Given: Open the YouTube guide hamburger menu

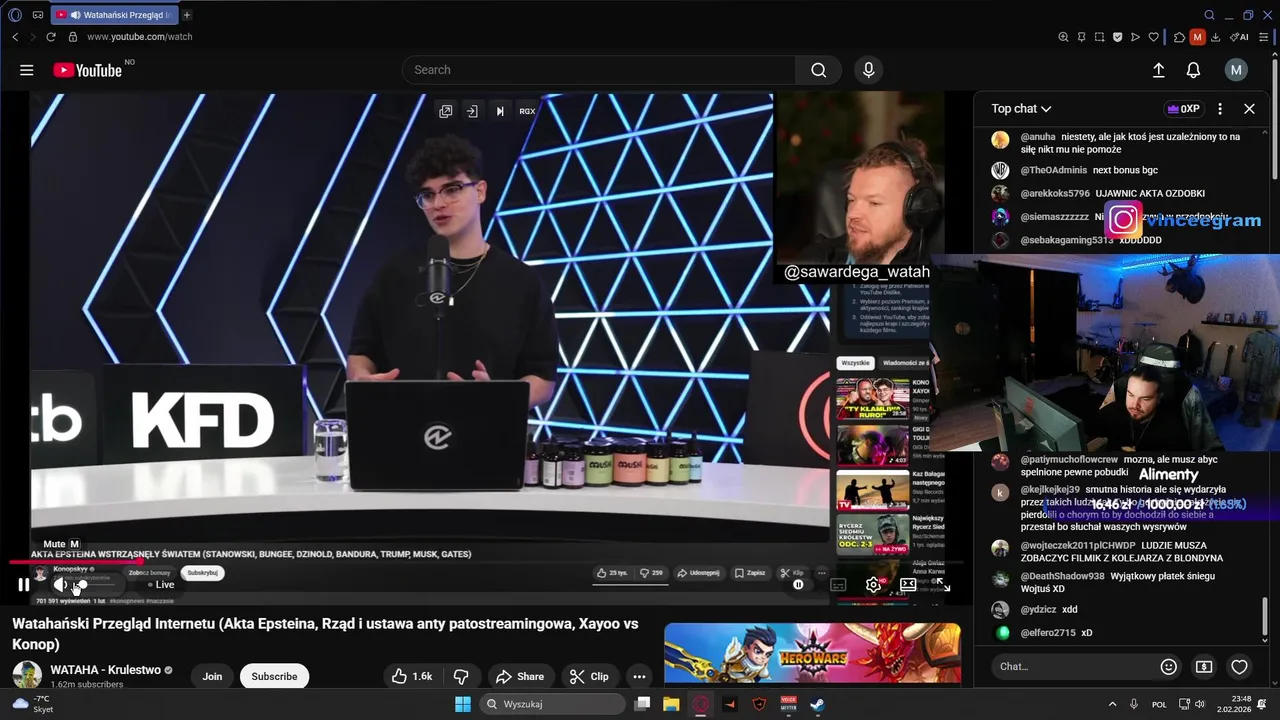Looking at the screenshot, I should point(27,70).
